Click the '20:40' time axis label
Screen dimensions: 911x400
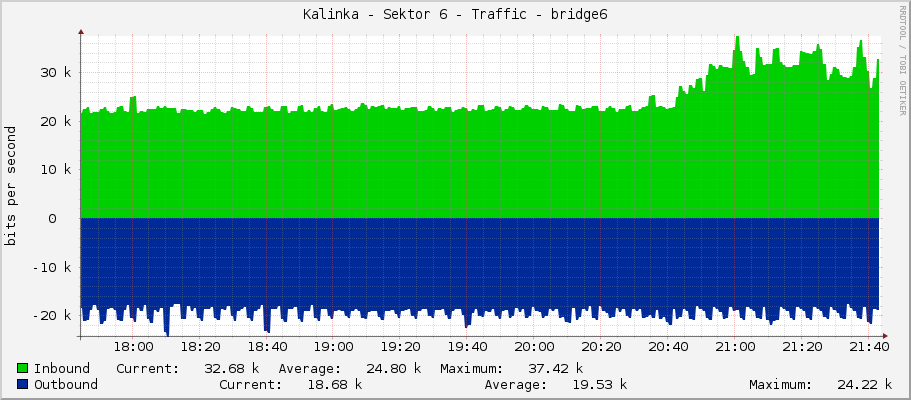coord(669,347)
